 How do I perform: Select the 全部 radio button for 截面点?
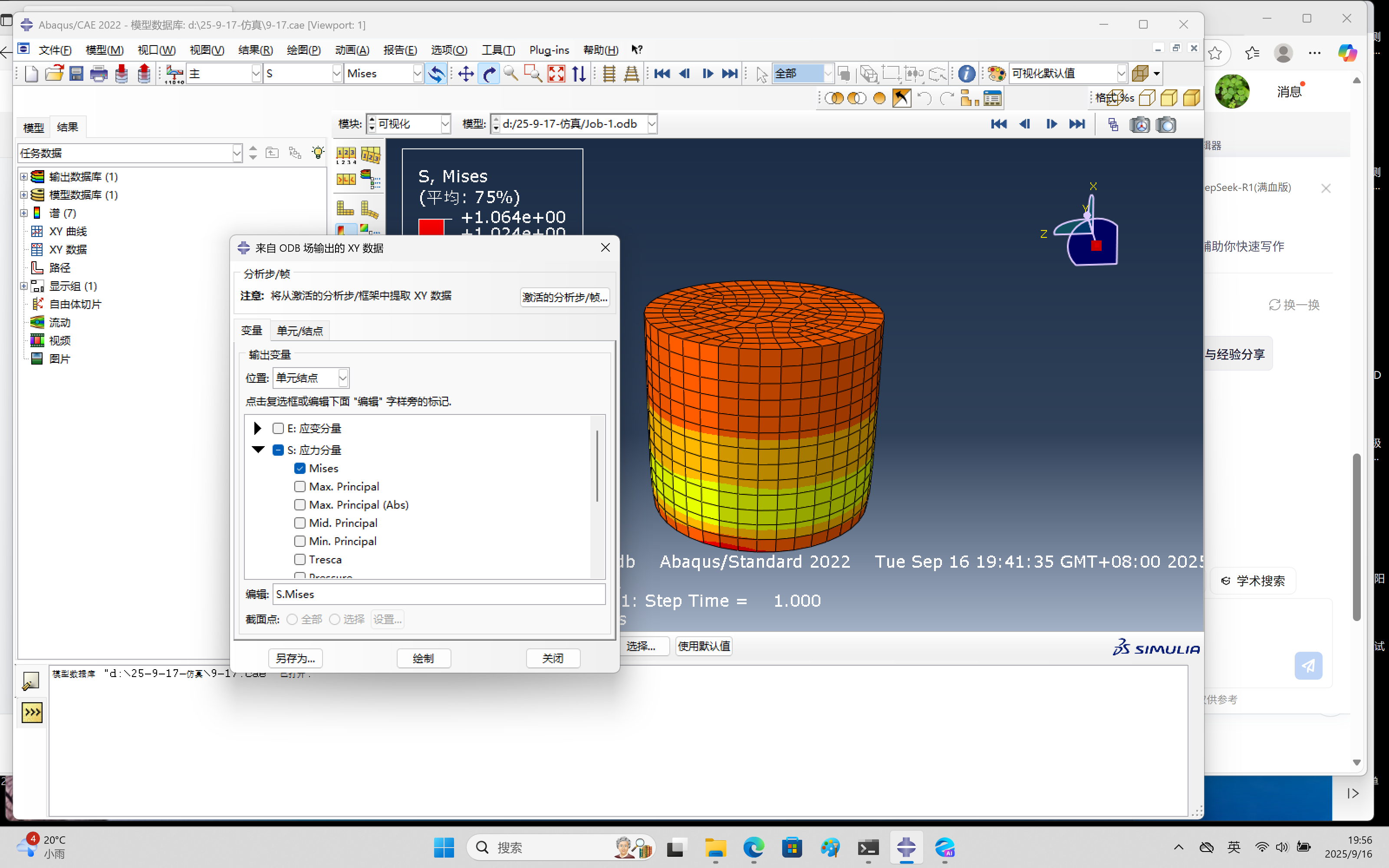292,619
